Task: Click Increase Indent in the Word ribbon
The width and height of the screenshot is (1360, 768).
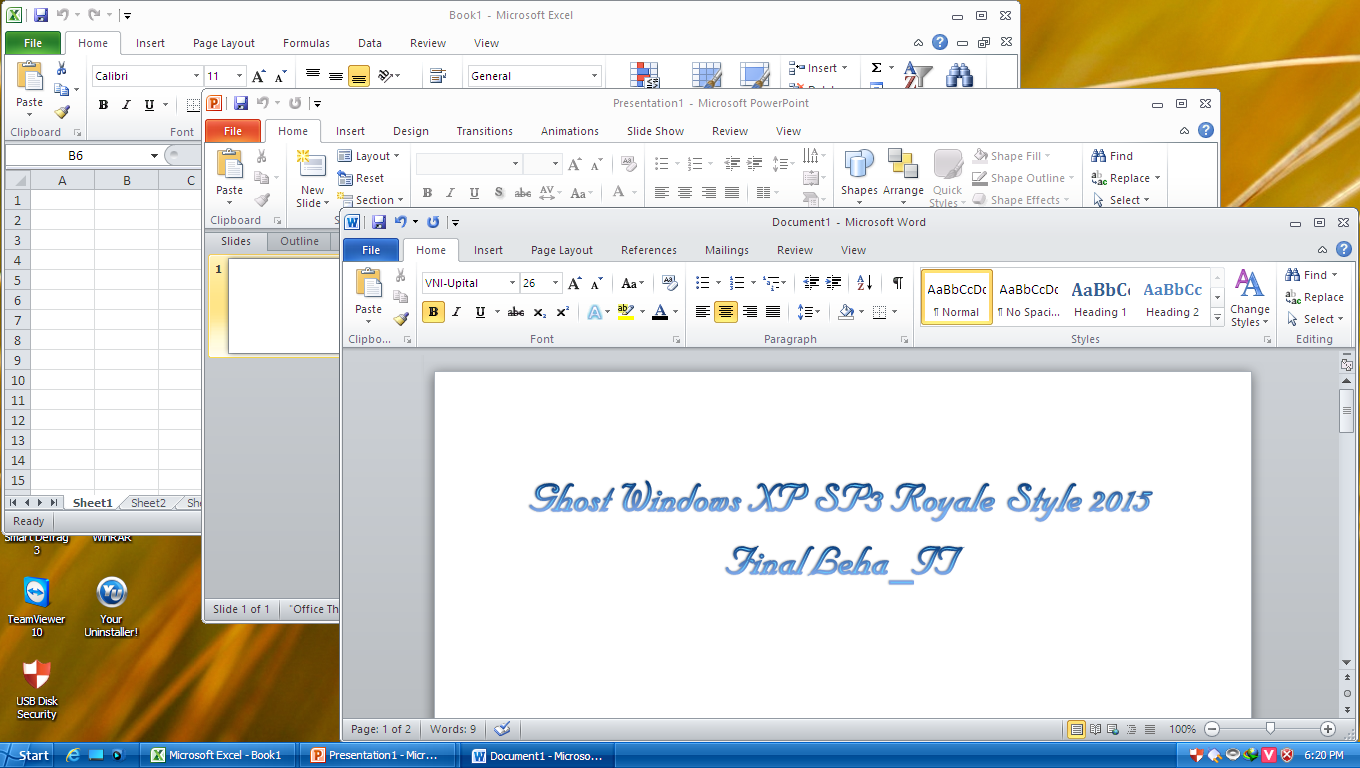Action: point(833,283)
